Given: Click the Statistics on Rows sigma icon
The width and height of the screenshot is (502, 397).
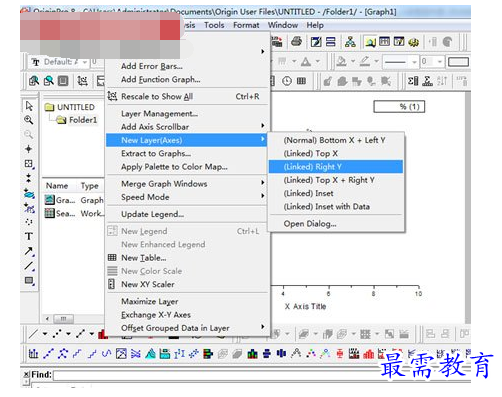Looking at the screenshot, I should tap(427, 81).
